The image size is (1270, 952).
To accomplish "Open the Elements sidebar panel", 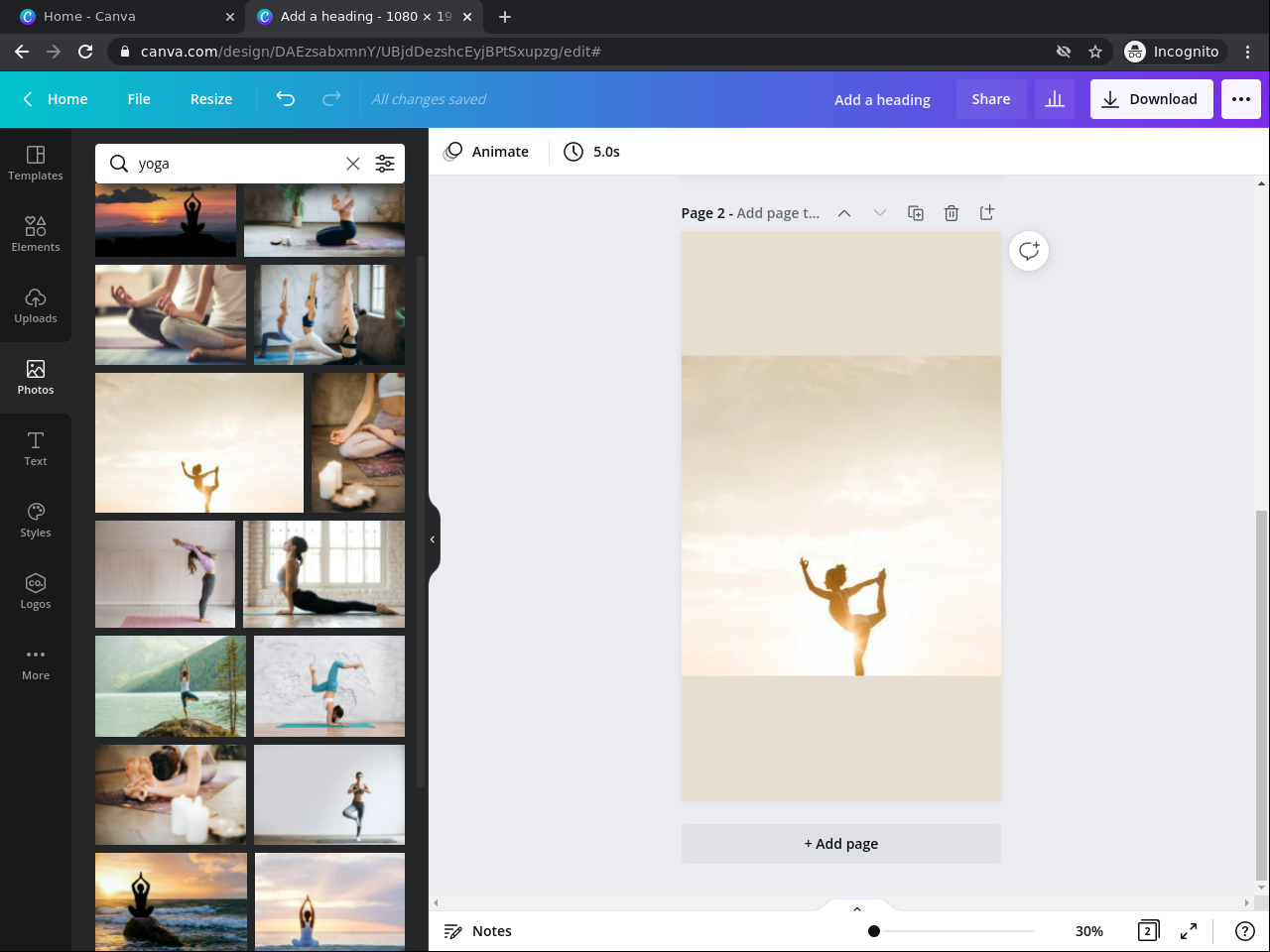I will [36, 235].
